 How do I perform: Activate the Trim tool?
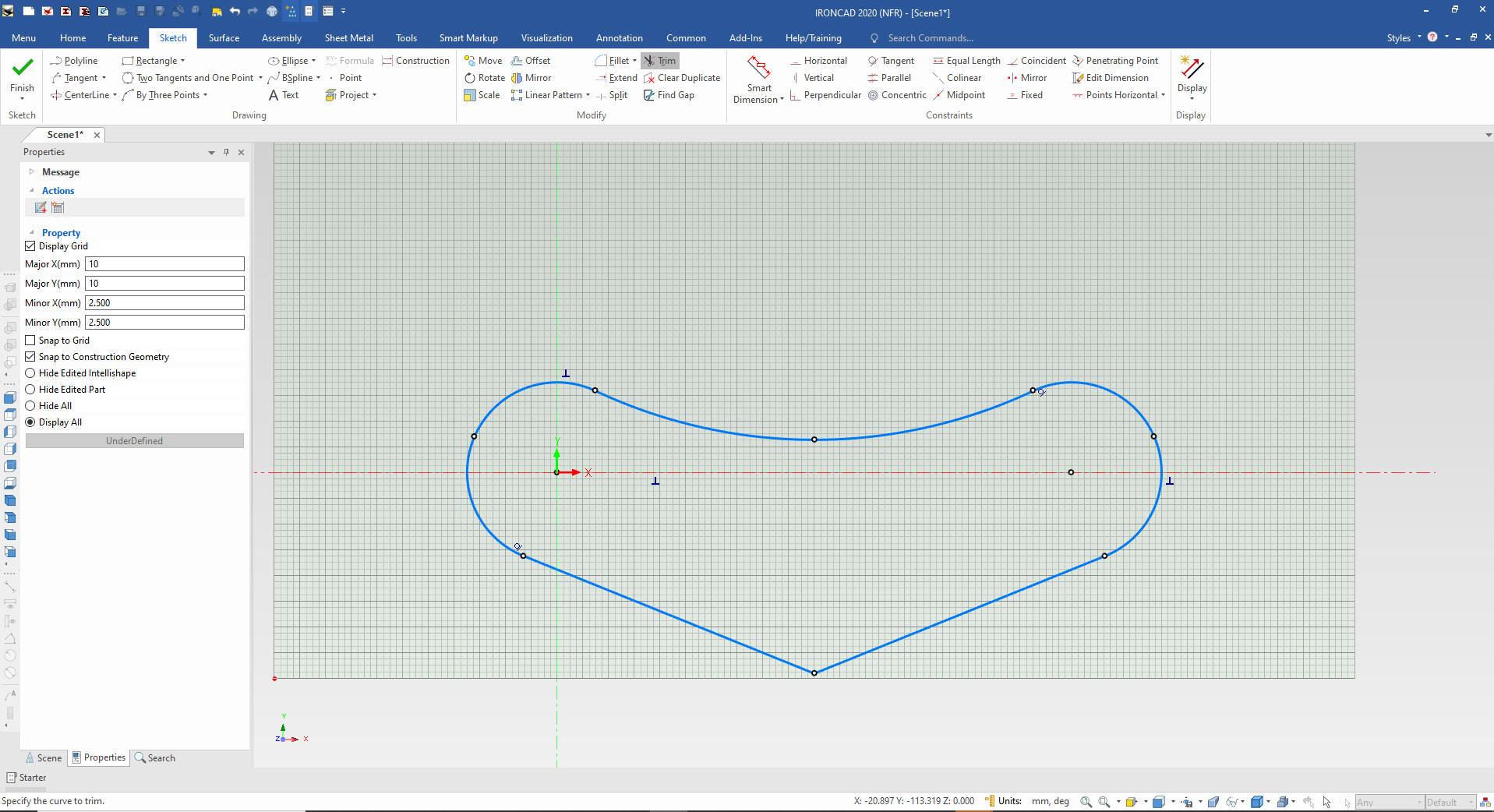[x=660, y=61]
